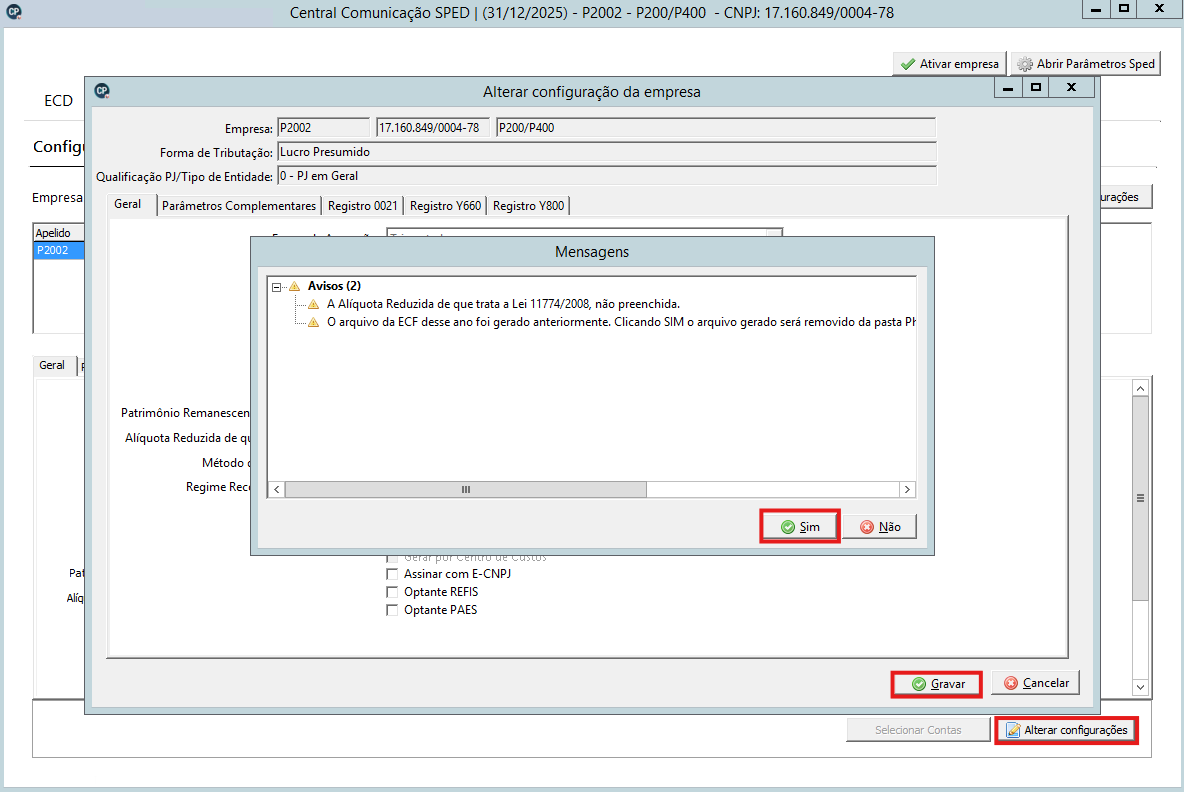
Task: Toggle the Assinar com E-CNPJ checkbox
Action: tap(392, 575)
